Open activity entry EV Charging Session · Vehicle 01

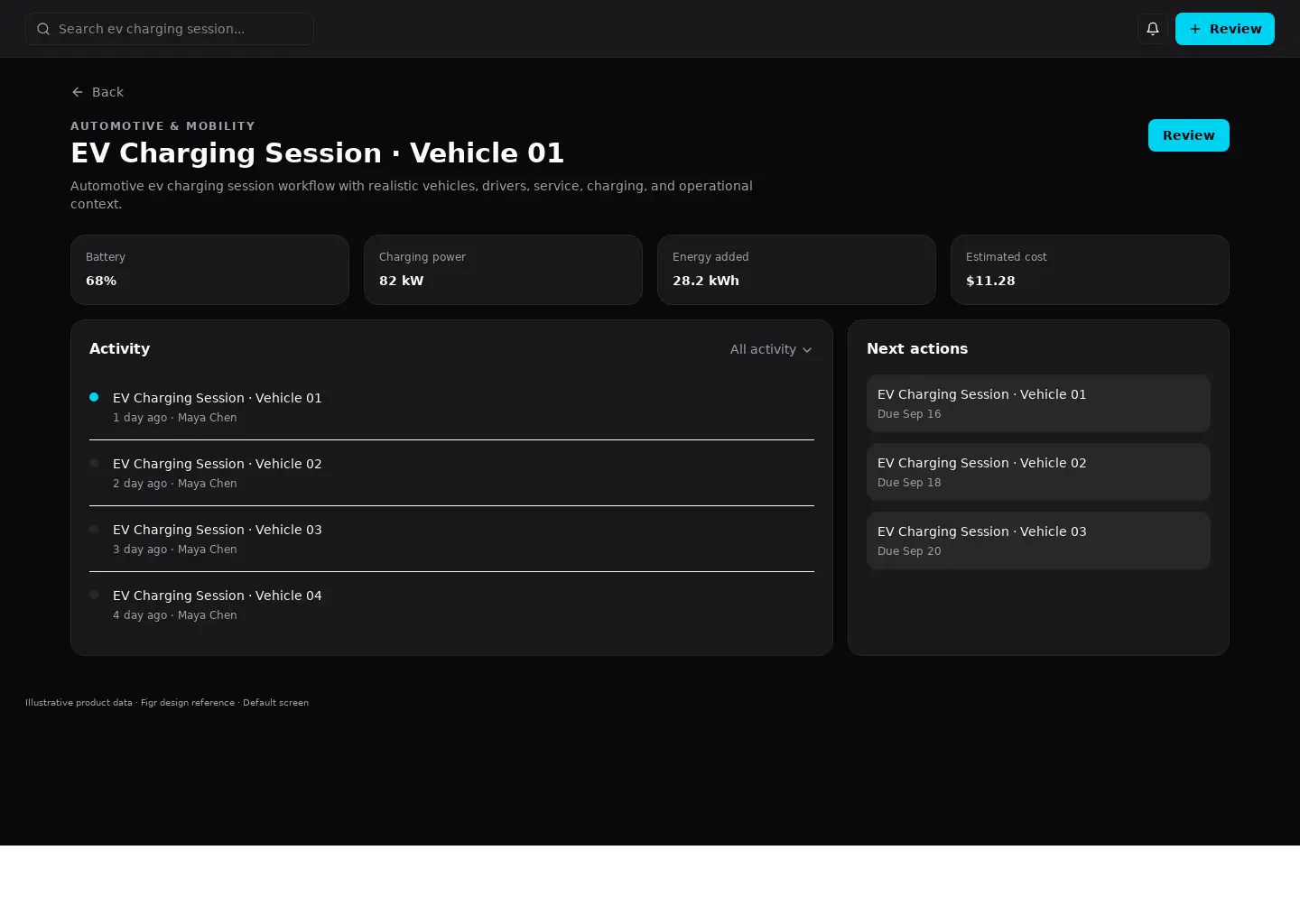(x=451, y=407)
